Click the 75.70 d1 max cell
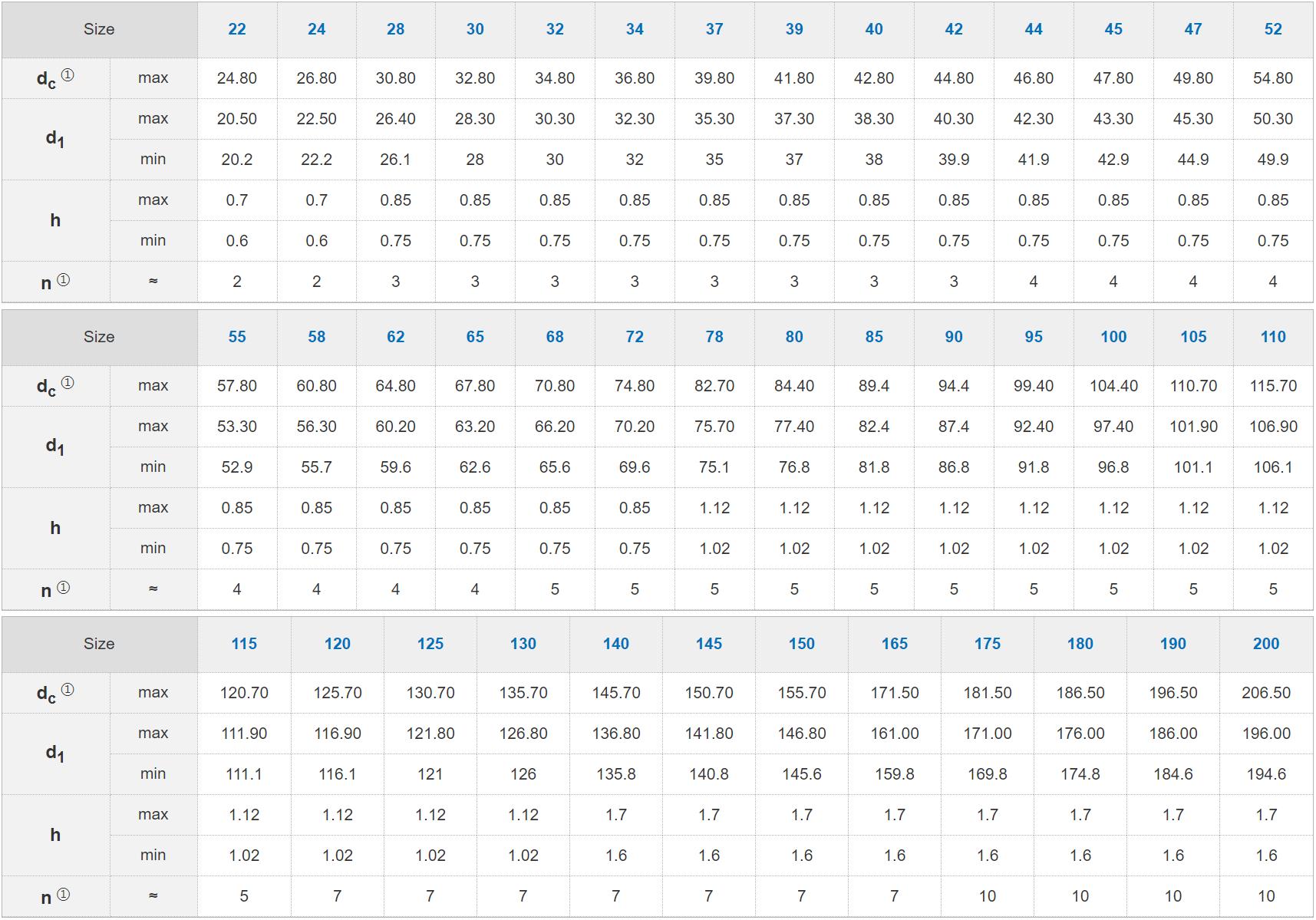This screenshot has height=920, width=1316. coord(714,427)
